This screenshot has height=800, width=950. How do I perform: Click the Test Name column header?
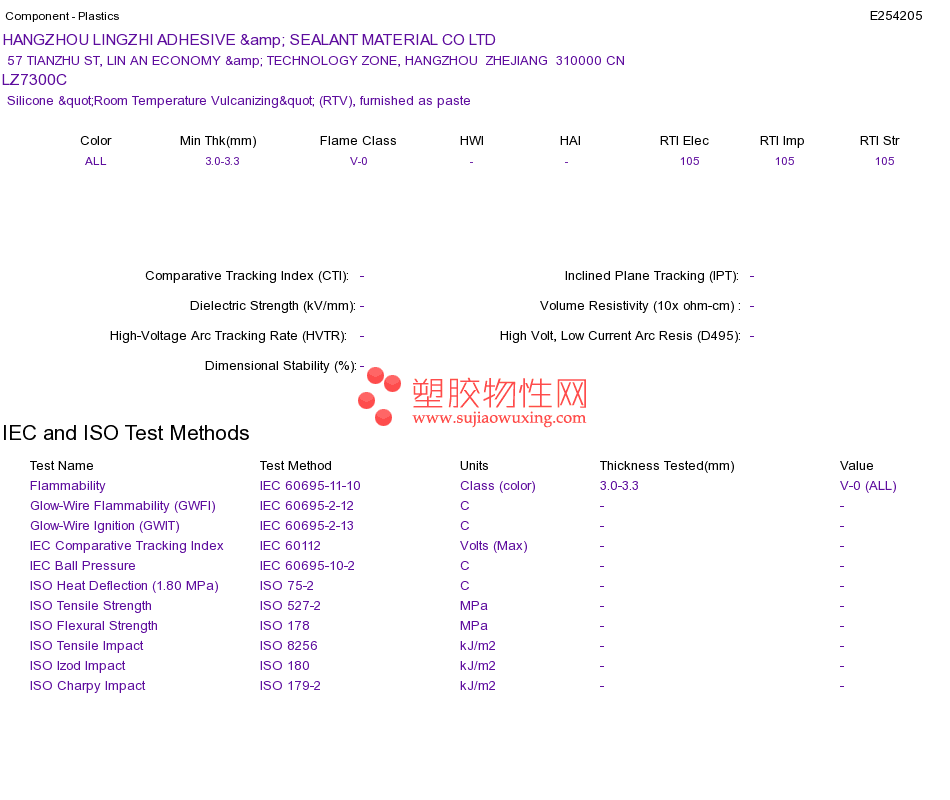[62, 466]
